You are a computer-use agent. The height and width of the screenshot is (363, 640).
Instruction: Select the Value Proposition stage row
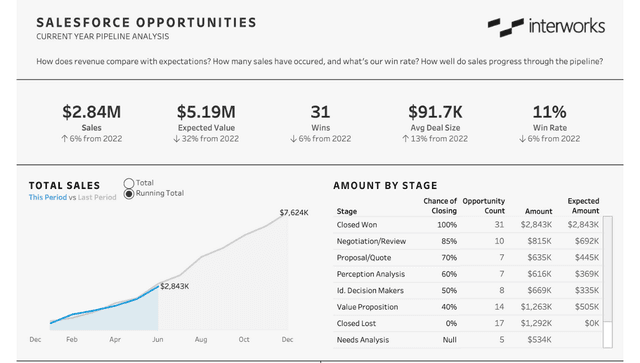click(468, 307)
